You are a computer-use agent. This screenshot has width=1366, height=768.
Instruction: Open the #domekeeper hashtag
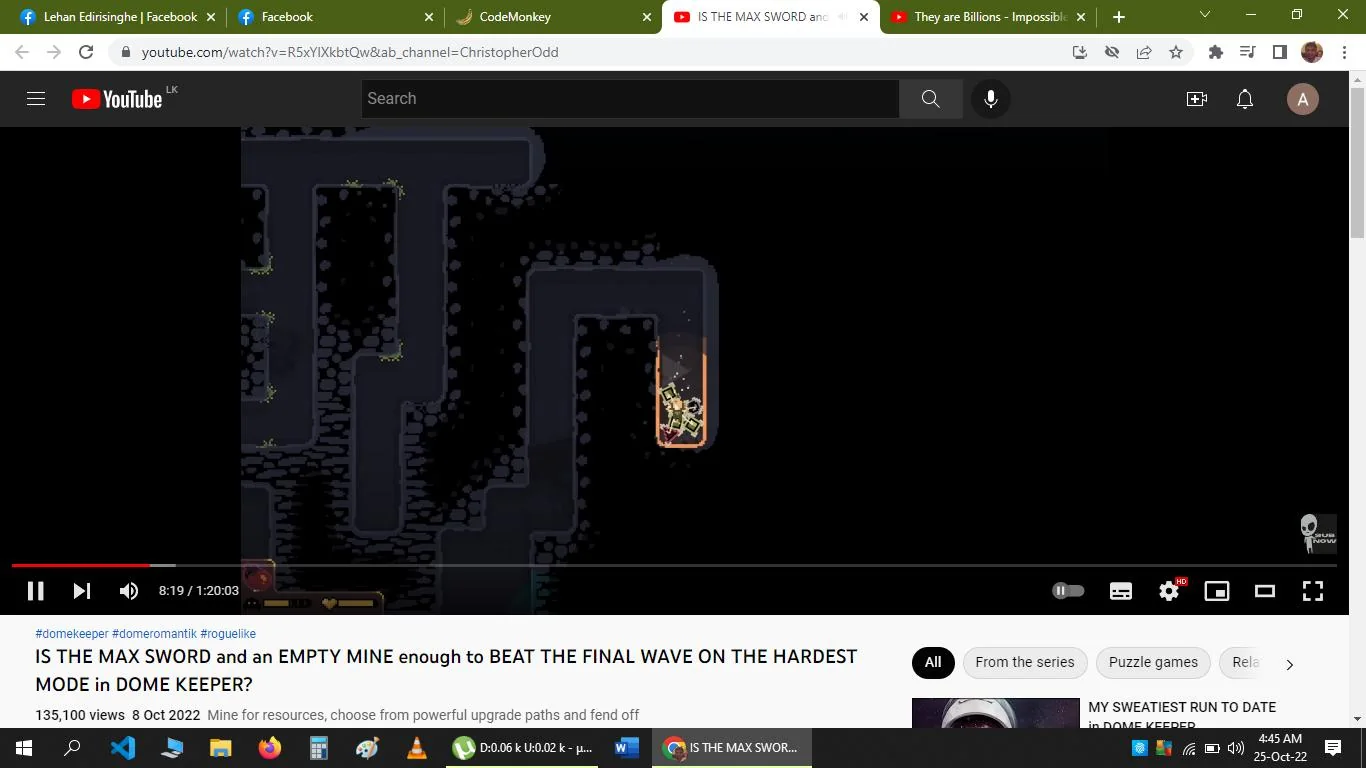click(72, 634)
